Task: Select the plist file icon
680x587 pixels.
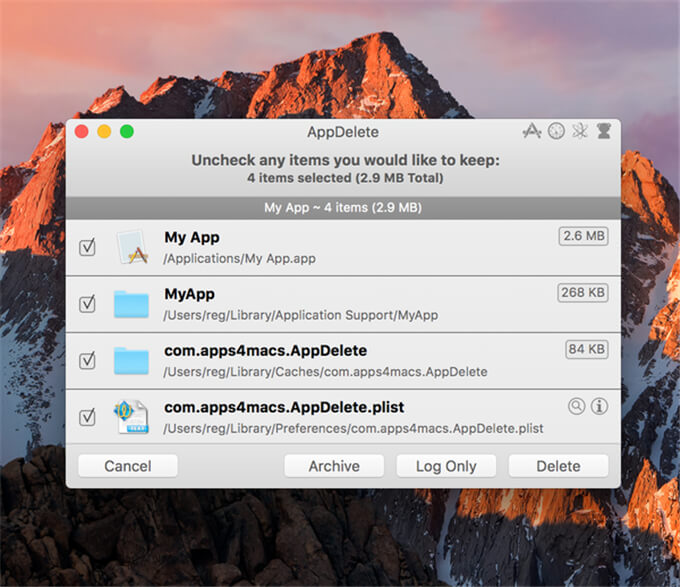Action: point(131,417)
